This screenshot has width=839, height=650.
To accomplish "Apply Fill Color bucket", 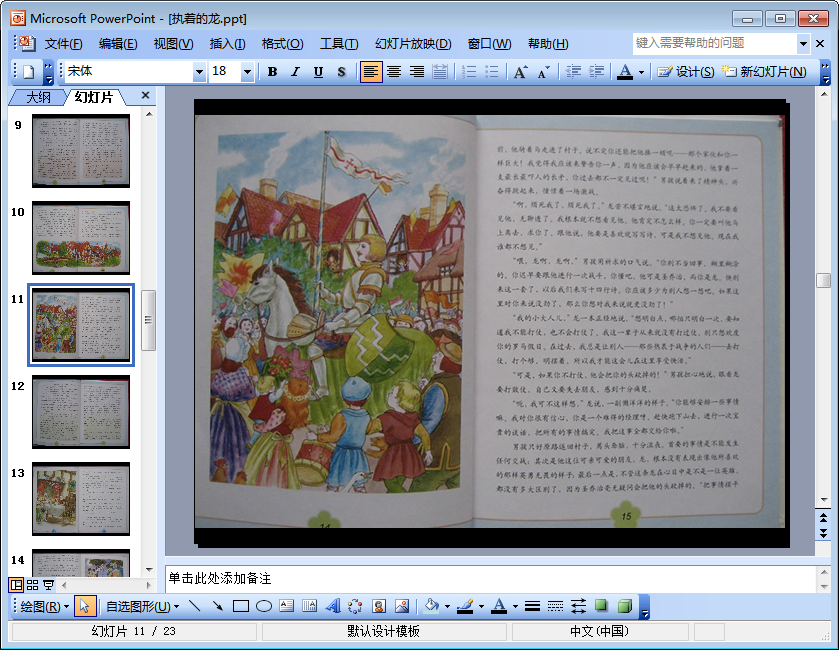I will (x=431, y=606).
